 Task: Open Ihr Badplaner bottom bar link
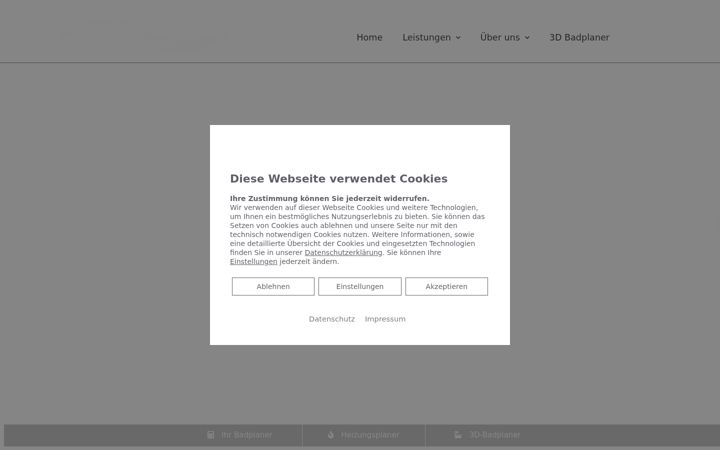247,435
